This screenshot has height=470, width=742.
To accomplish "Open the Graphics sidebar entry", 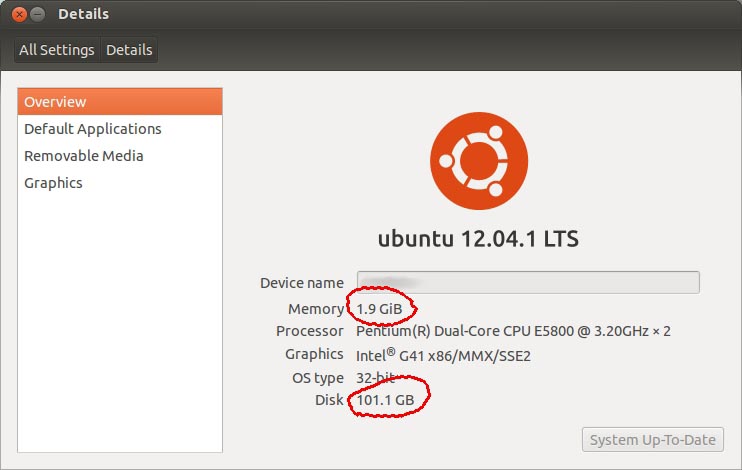I will 53,183.
